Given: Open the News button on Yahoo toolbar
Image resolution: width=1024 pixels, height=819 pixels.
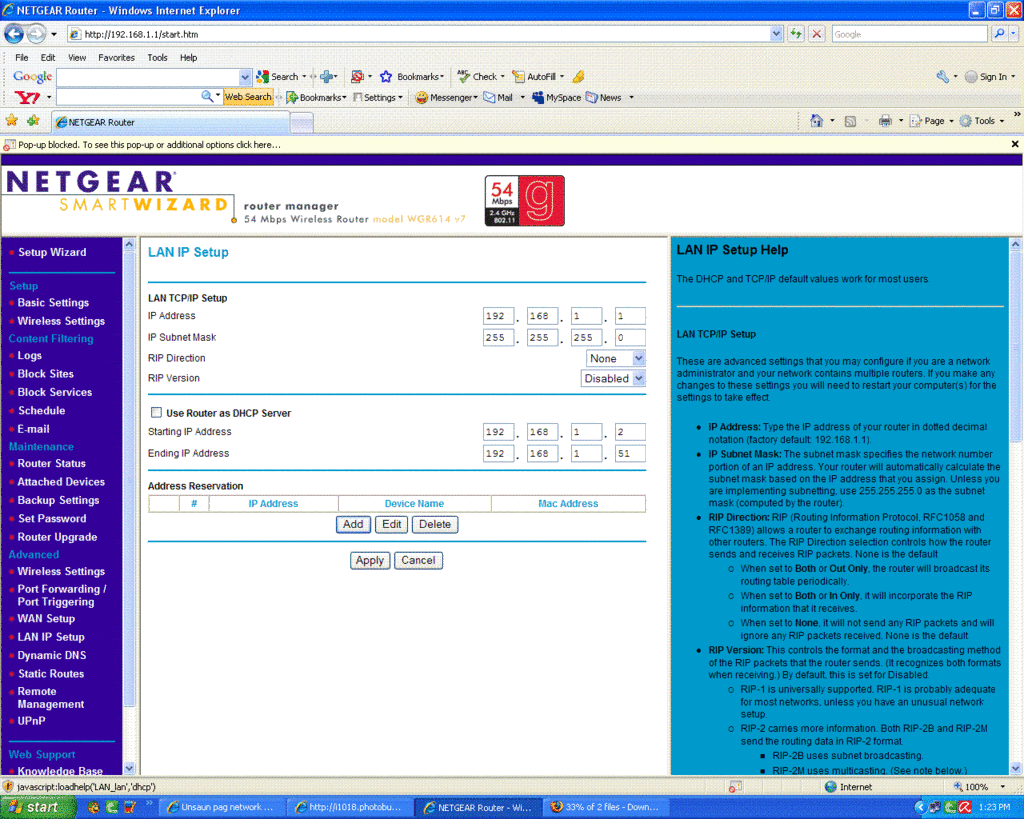Looking at the screenshot, I should pos(603,97).
